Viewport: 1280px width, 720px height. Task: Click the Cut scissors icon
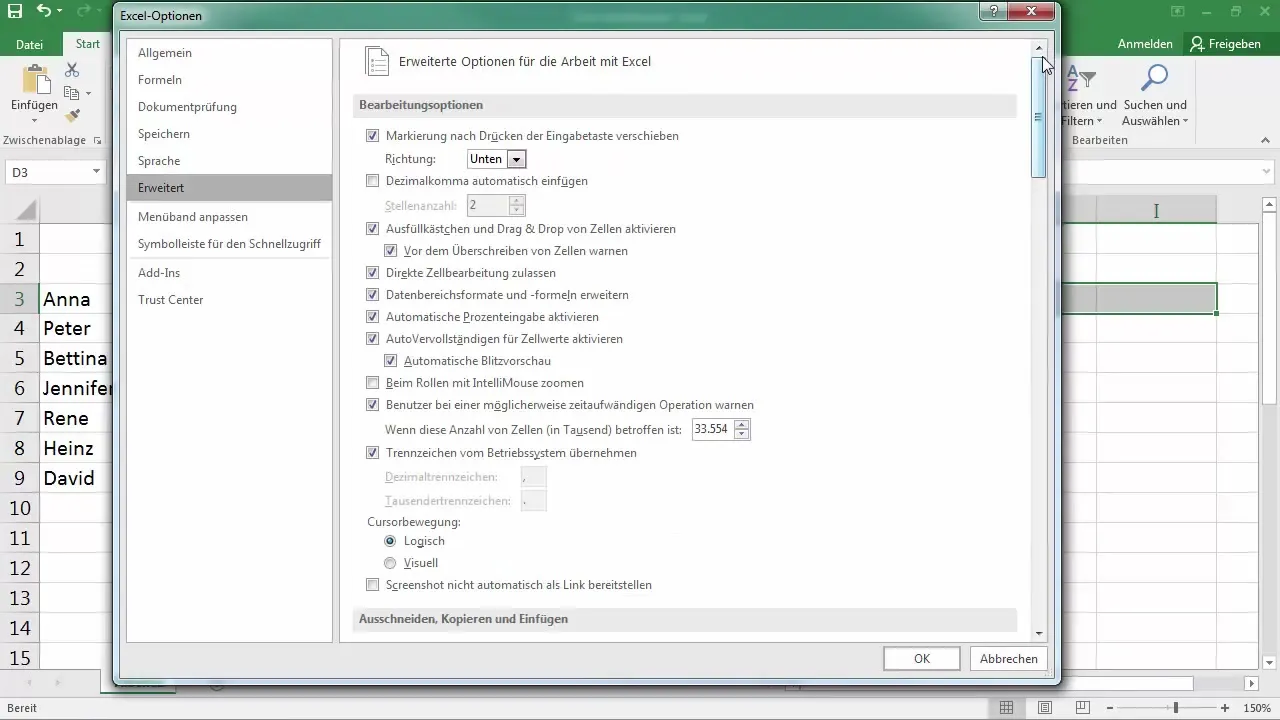pos(72,70)
